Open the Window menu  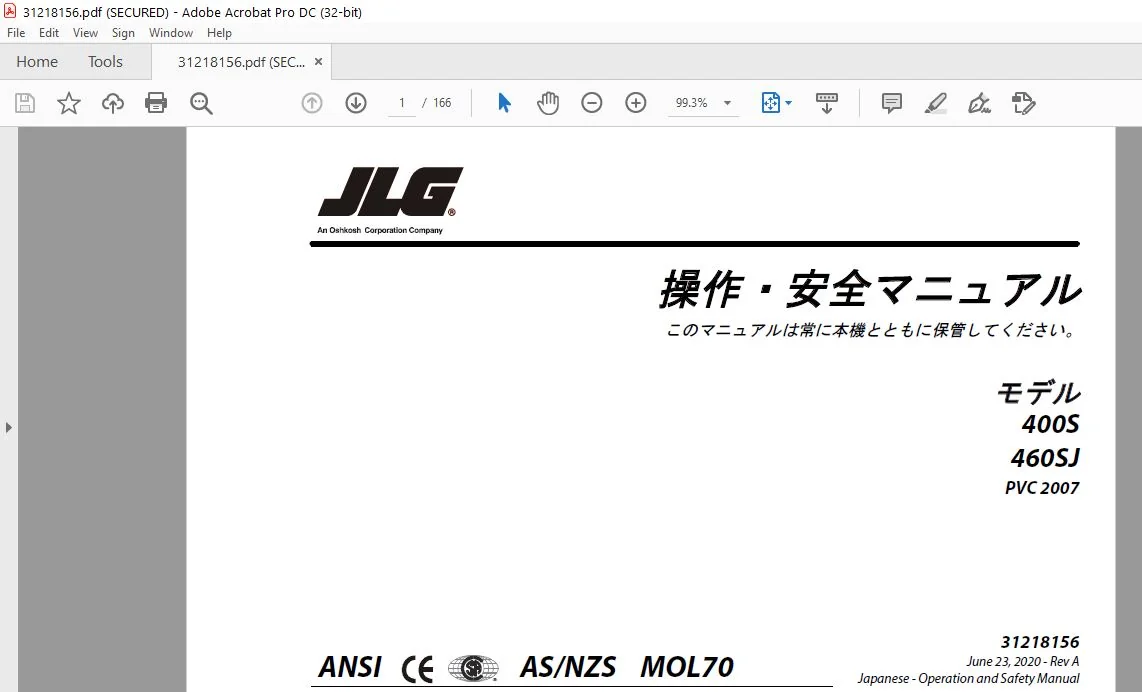[x=171, y=33]
